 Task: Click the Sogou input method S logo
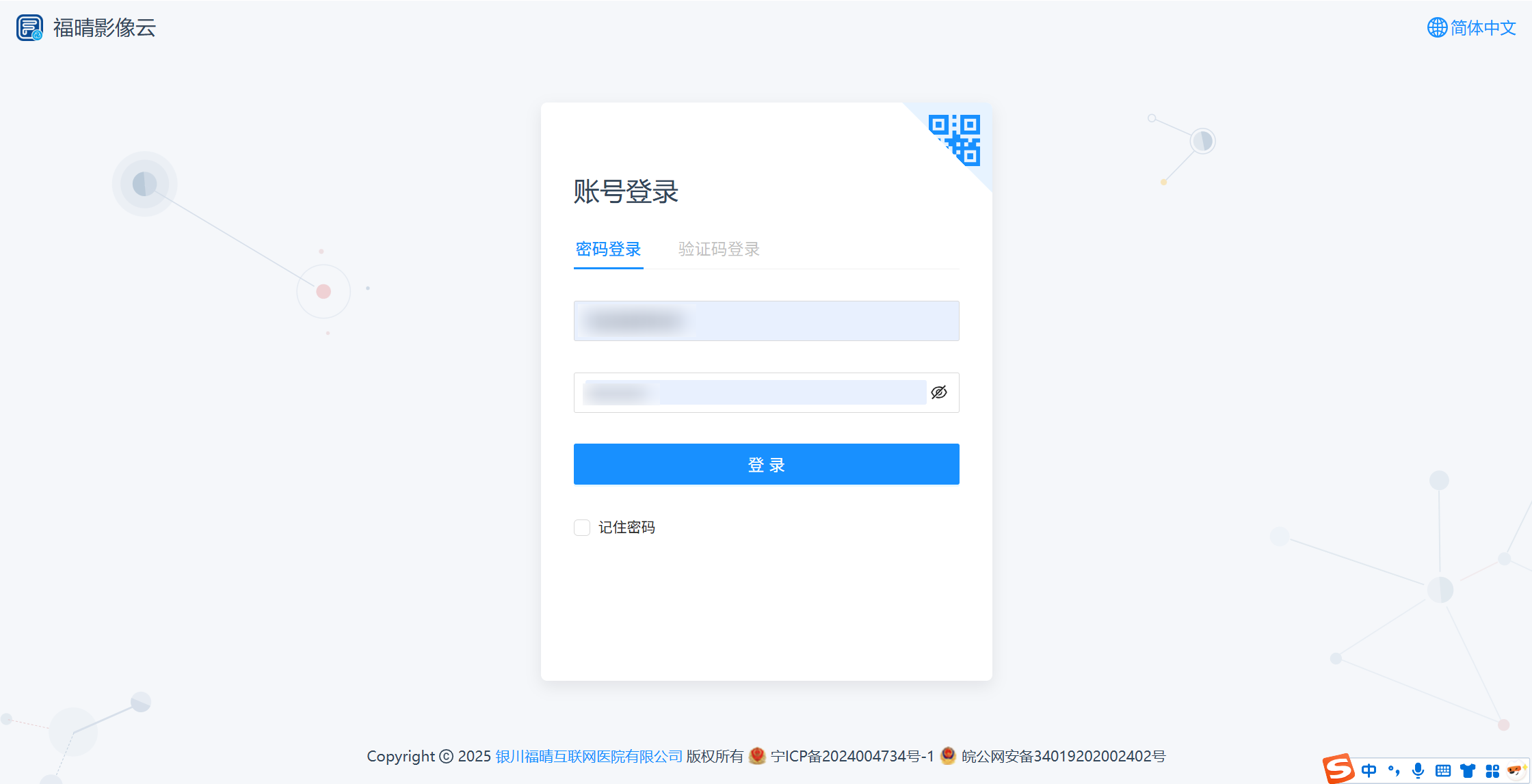pos(1338,769)
